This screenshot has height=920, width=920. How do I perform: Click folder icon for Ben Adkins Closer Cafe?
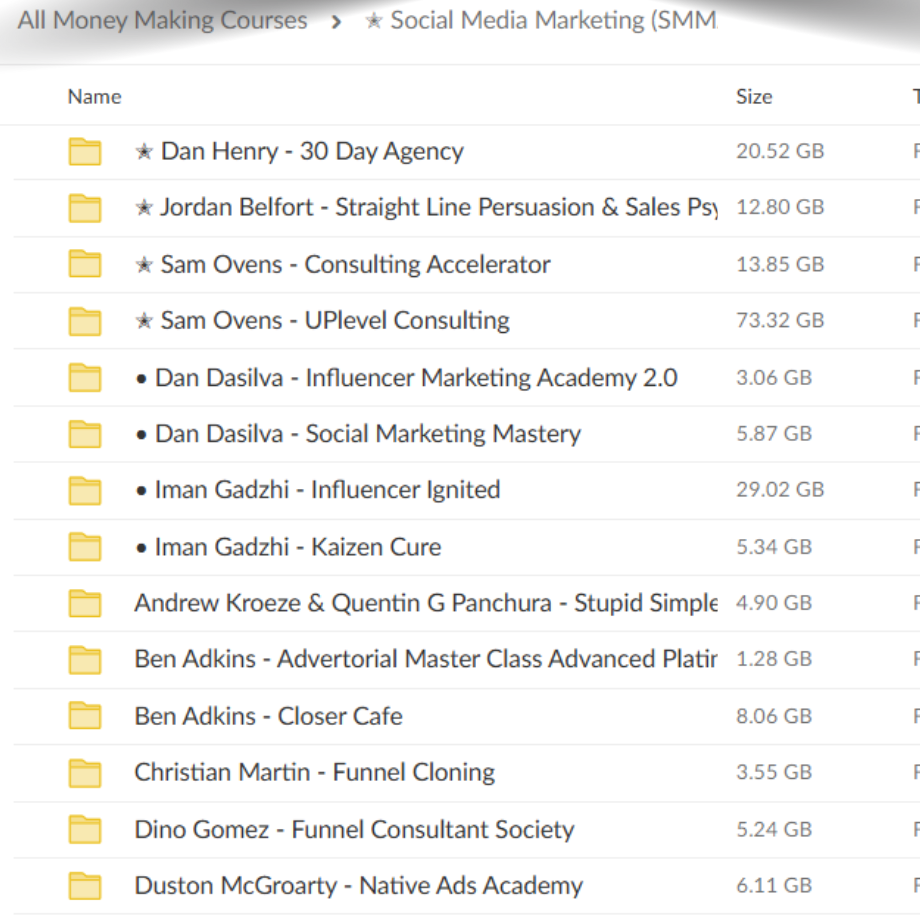click(85, 716)
